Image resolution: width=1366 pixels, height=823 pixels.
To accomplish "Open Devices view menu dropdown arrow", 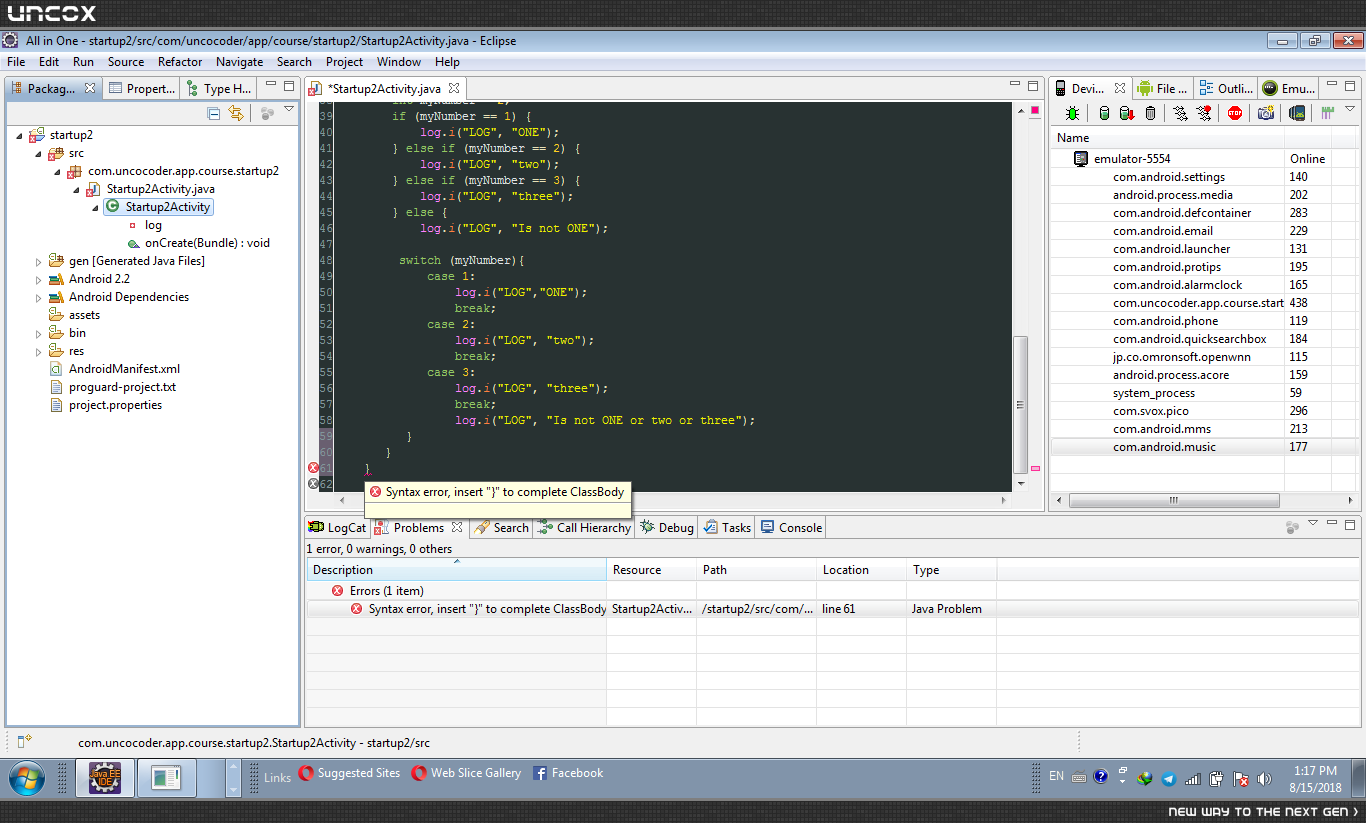I will pyautogui.click(x=1350, y=109).
